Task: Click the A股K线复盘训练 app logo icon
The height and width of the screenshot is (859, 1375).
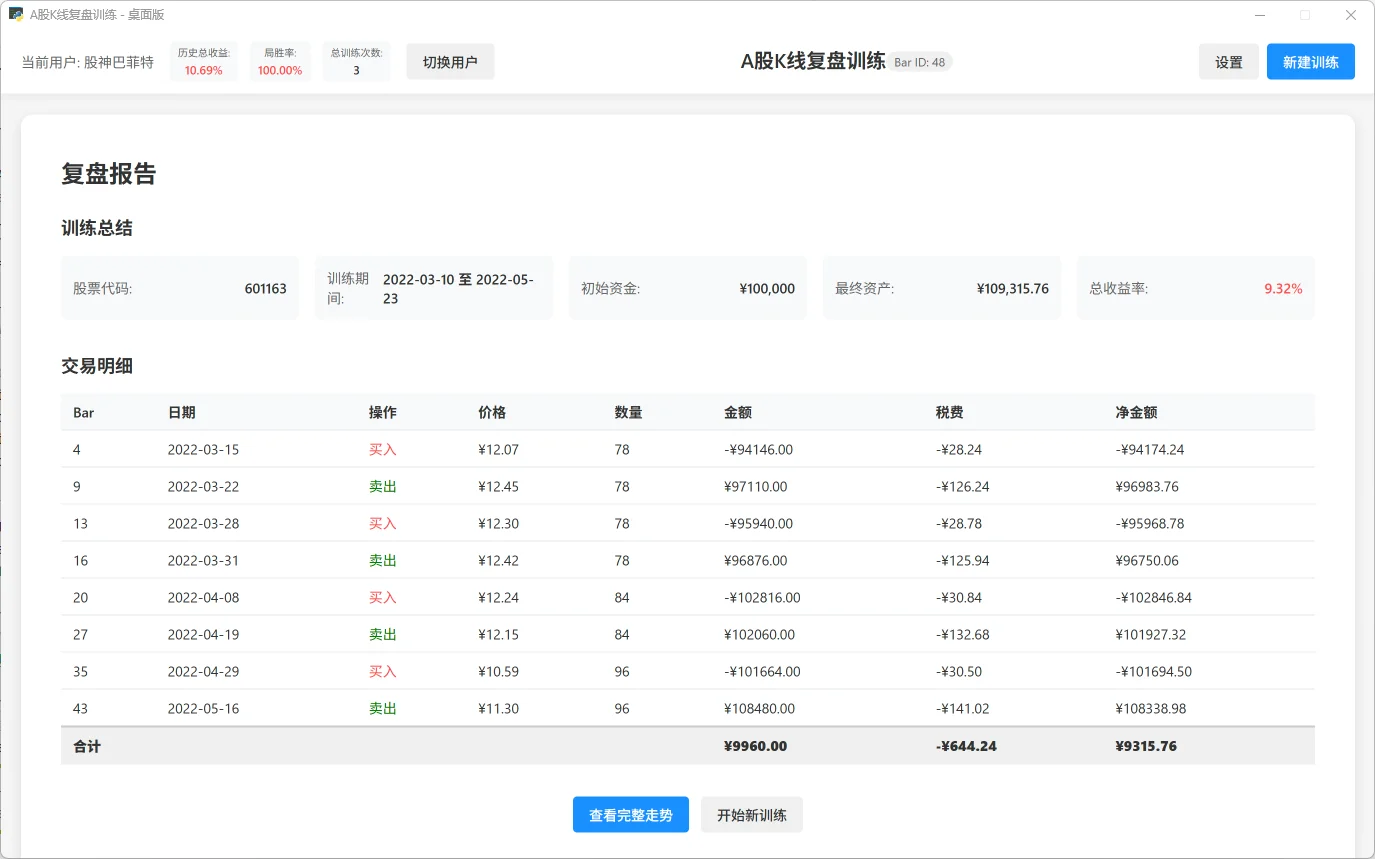Action: click(14, 14)
